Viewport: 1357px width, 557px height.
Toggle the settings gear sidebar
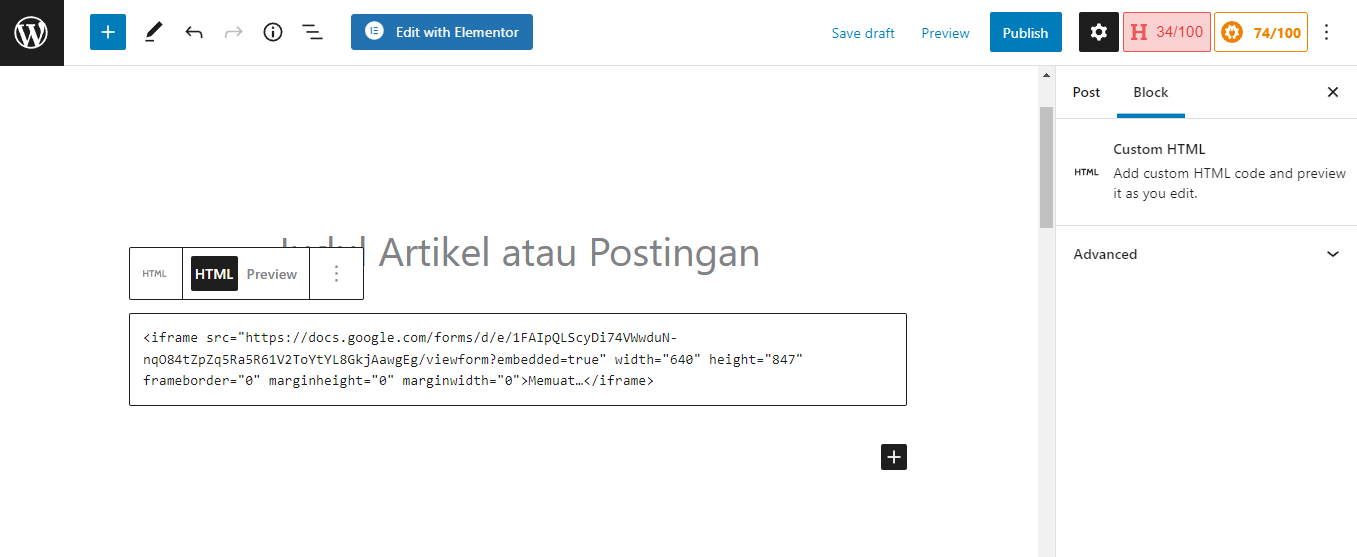click(1098, 32)
